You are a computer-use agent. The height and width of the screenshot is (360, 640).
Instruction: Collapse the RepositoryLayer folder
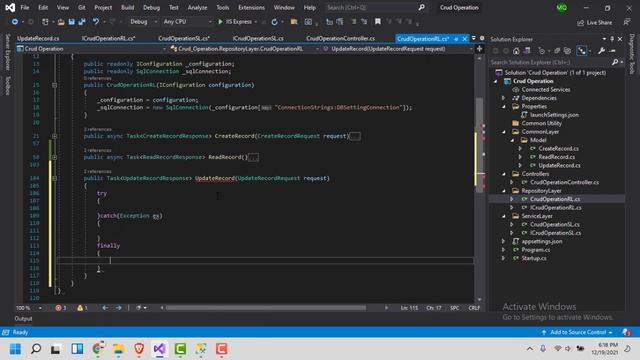click(x=504, y=191)
